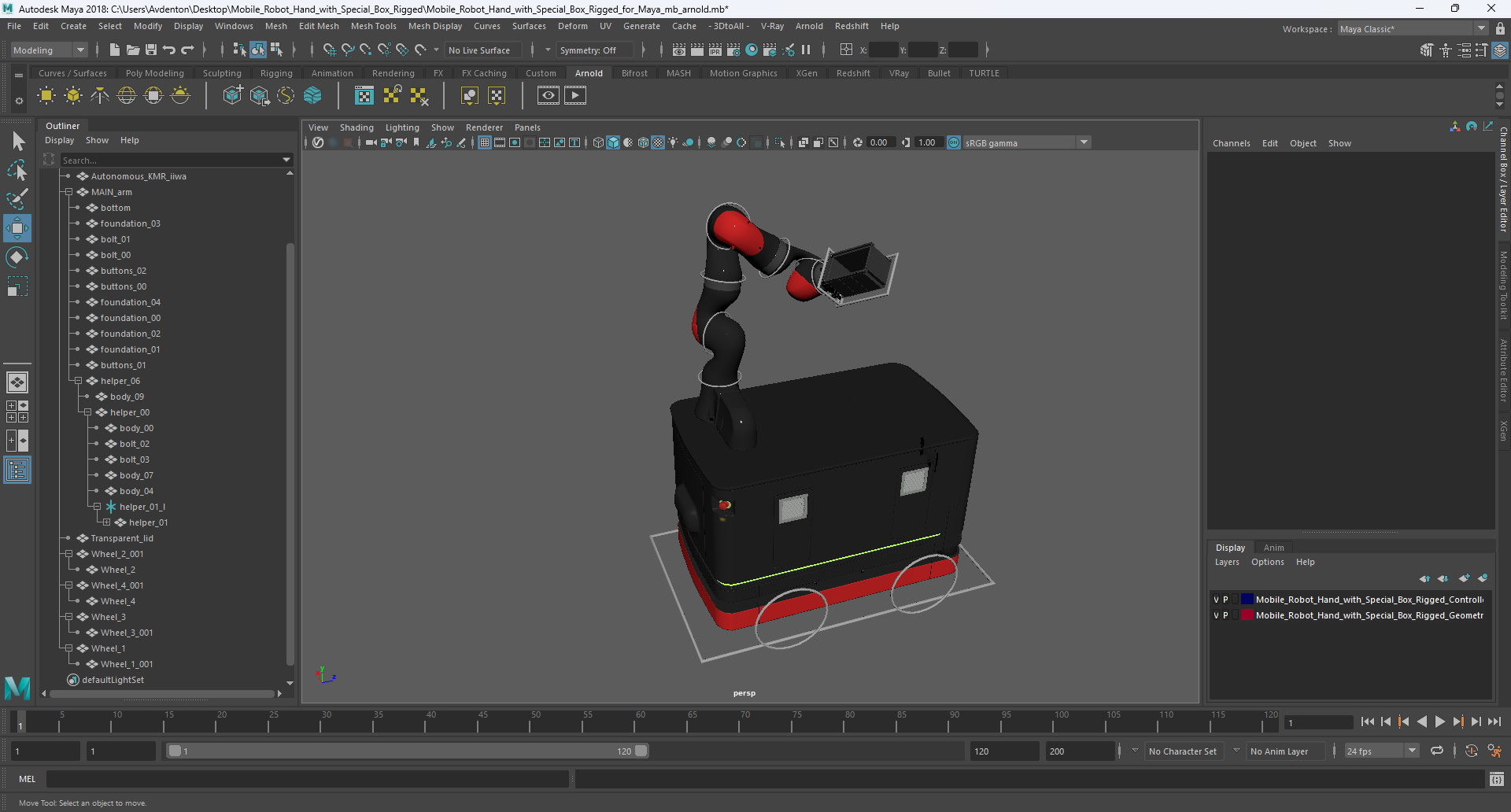Toggle the loop playback icon

click(1437, 751)
